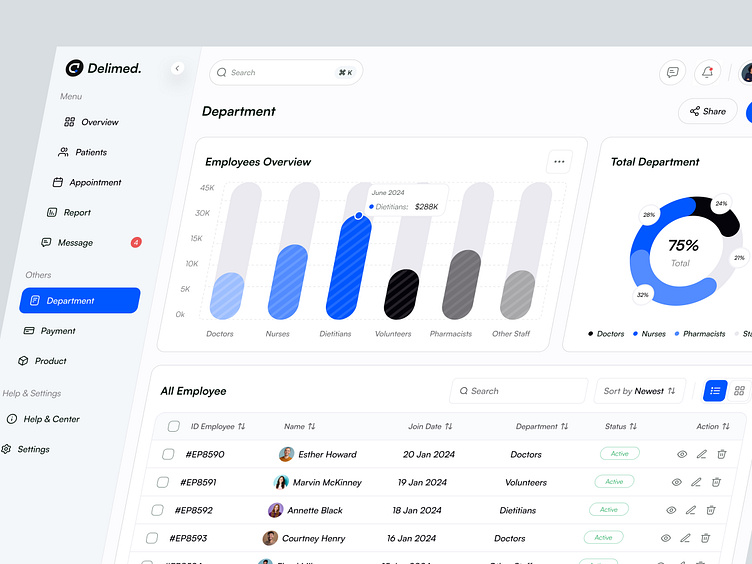The image size is (752, 564).
Task: Click the Nurses bar in the chart
Action: 287,282
